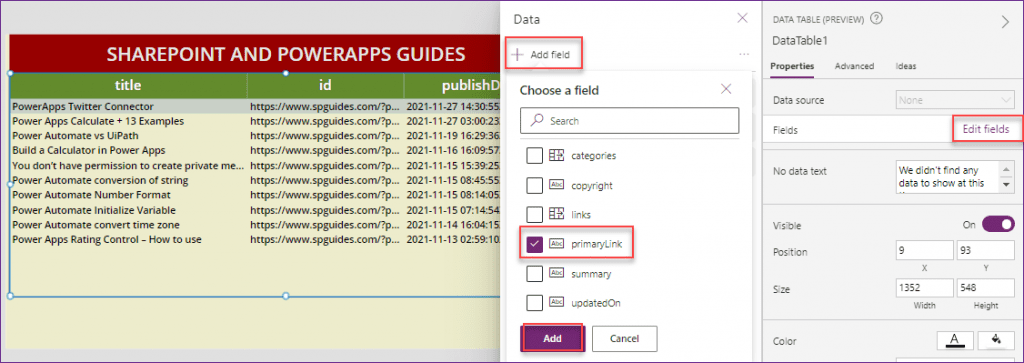Screen dimensions: 1024x363
Task: Click the DataTable1 control name
Action: (800, 40)
